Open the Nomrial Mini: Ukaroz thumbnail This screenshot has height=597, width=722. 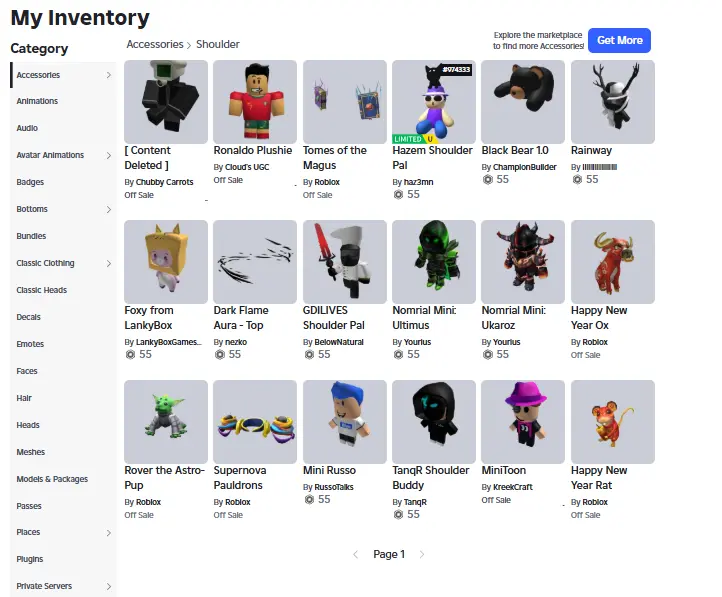(x=523, y=261)
